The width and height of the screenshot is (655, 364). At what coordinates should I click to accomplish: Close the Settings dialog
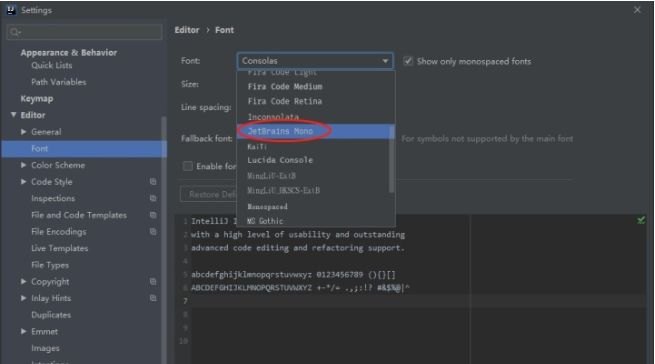pyautogui.click(x=637, y=10)
